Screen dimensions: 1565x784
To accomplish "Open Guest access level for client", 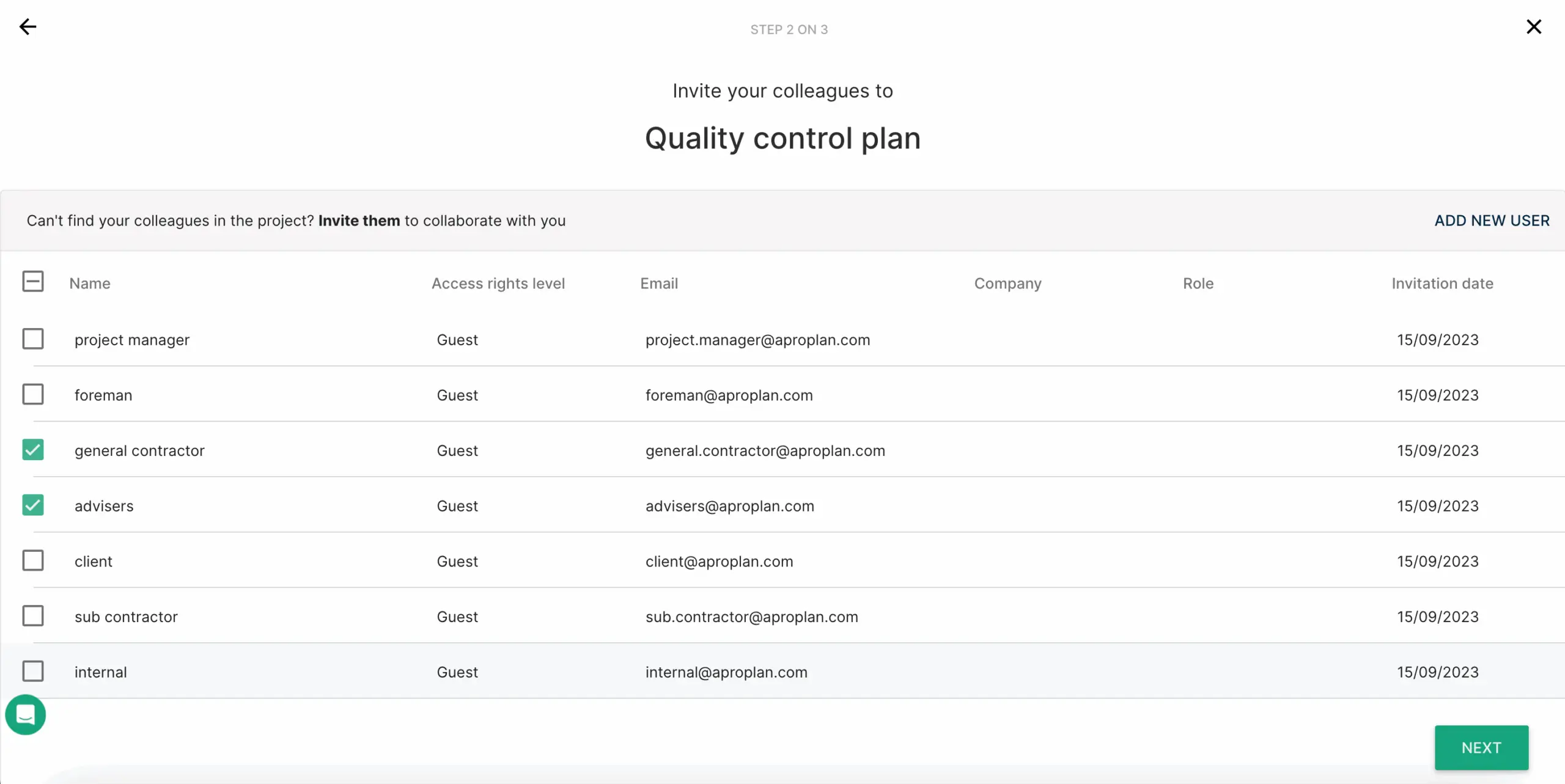I will coord(457,562).
